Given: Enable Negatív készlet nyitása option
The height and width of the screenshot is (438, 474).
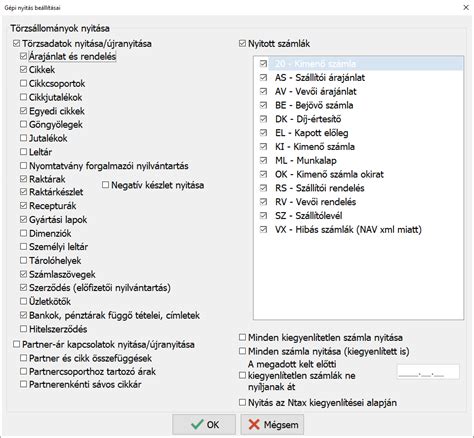Looking at the screenshot, I should [105, 185].
